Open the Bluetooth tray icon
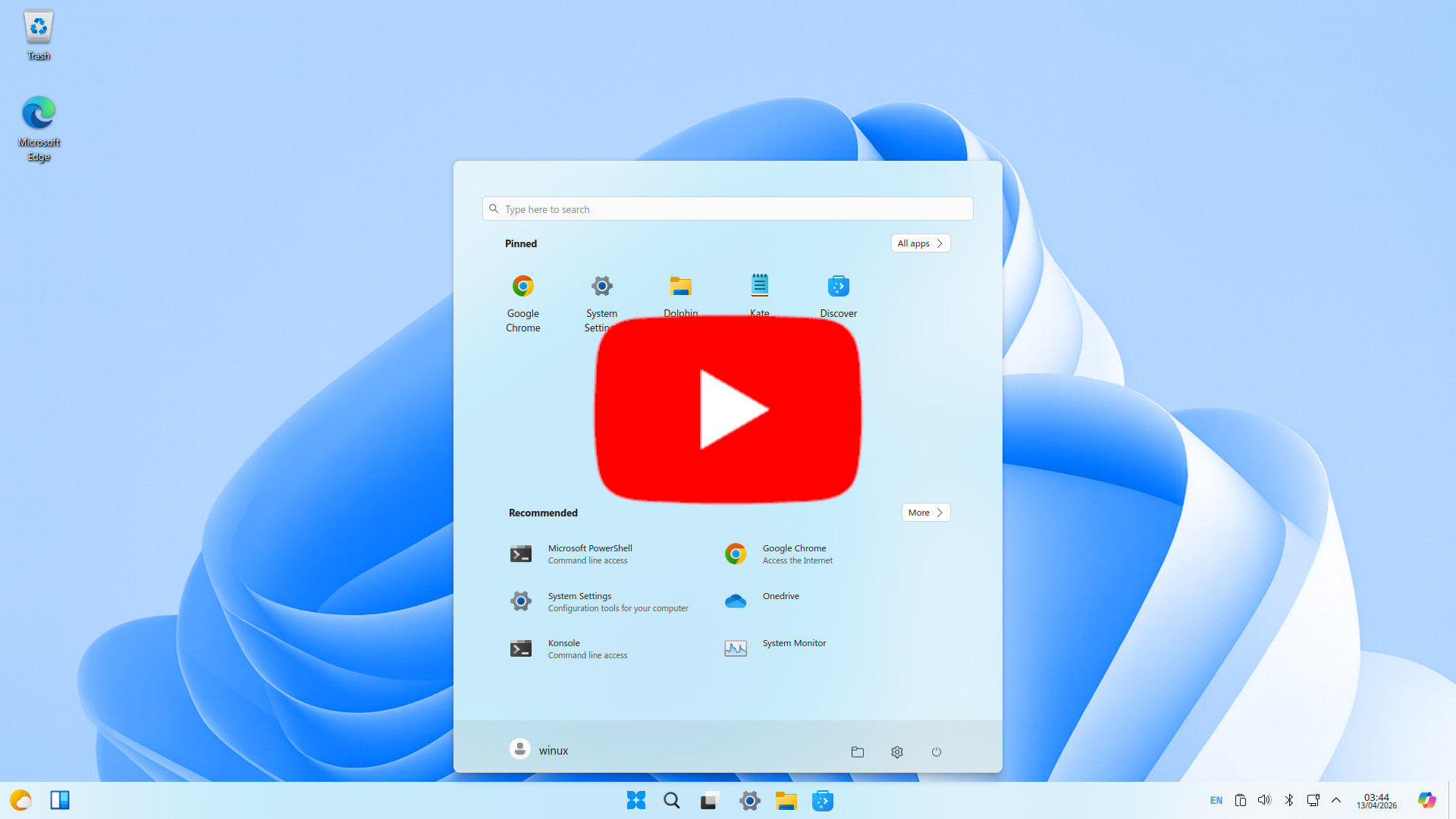 pyautogui.click(x=1289, y=800)
